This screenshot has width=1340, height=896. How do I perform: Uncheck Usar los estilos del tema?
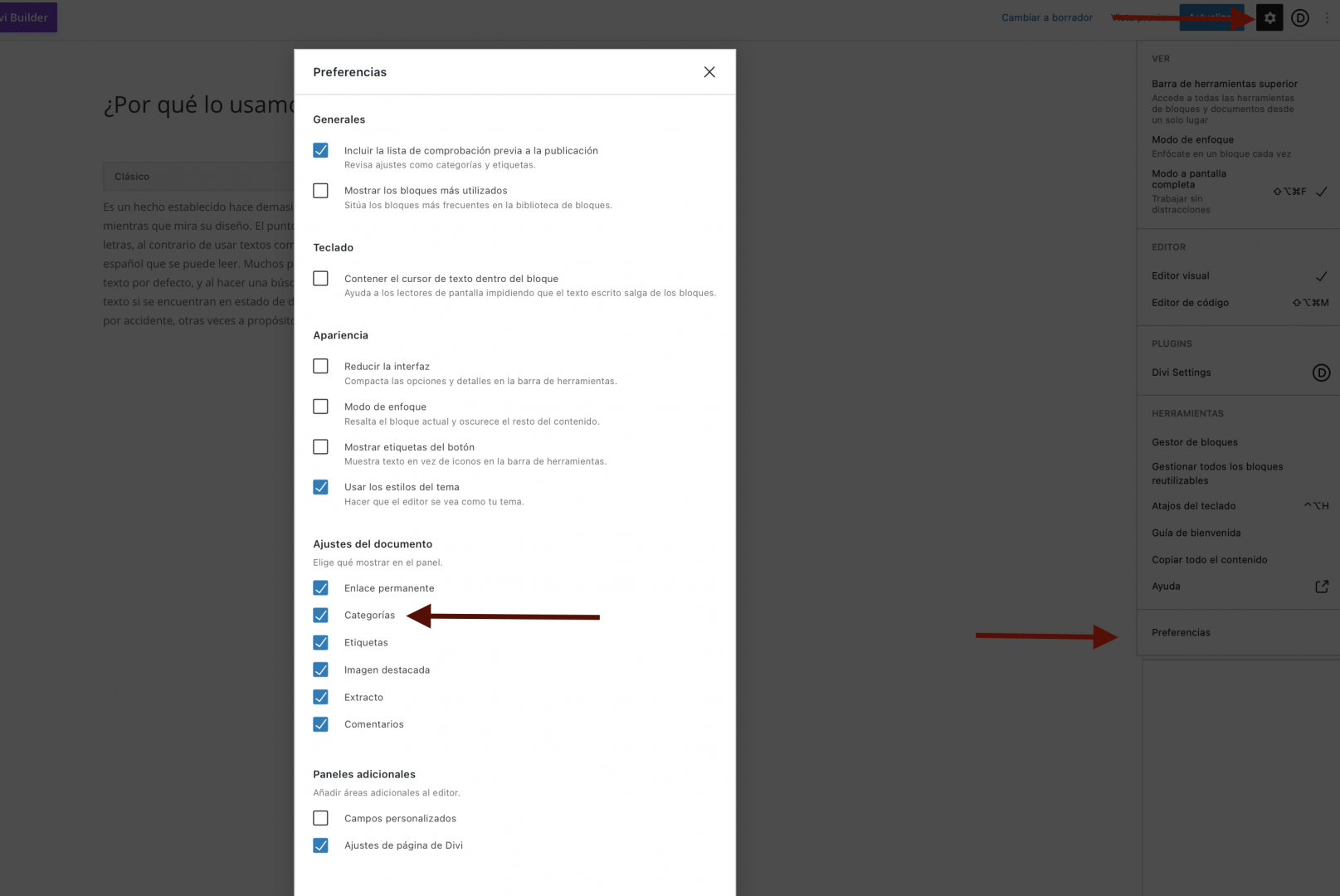pos(320,487)
